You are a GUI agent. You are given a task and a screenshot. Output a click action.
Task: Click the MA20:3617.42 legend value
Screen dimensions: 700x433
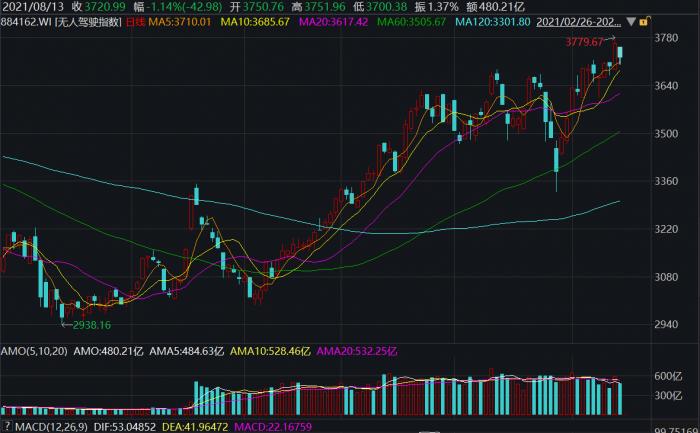click(x=333, y=21)
